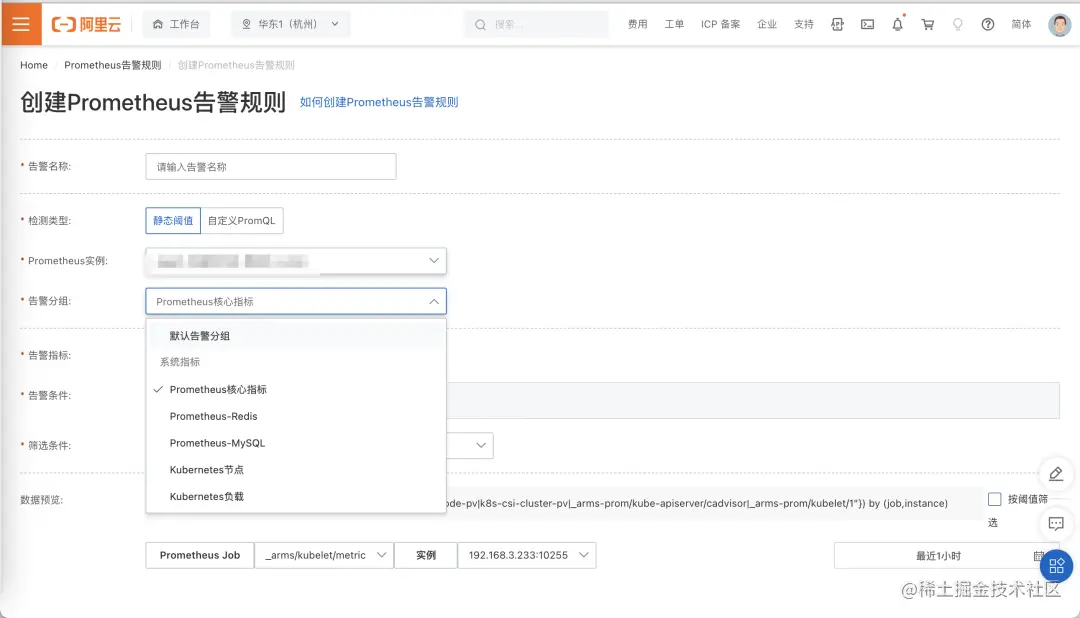Go to Home breadcrumb
The image size is (1080, 618).
point(34,65)
